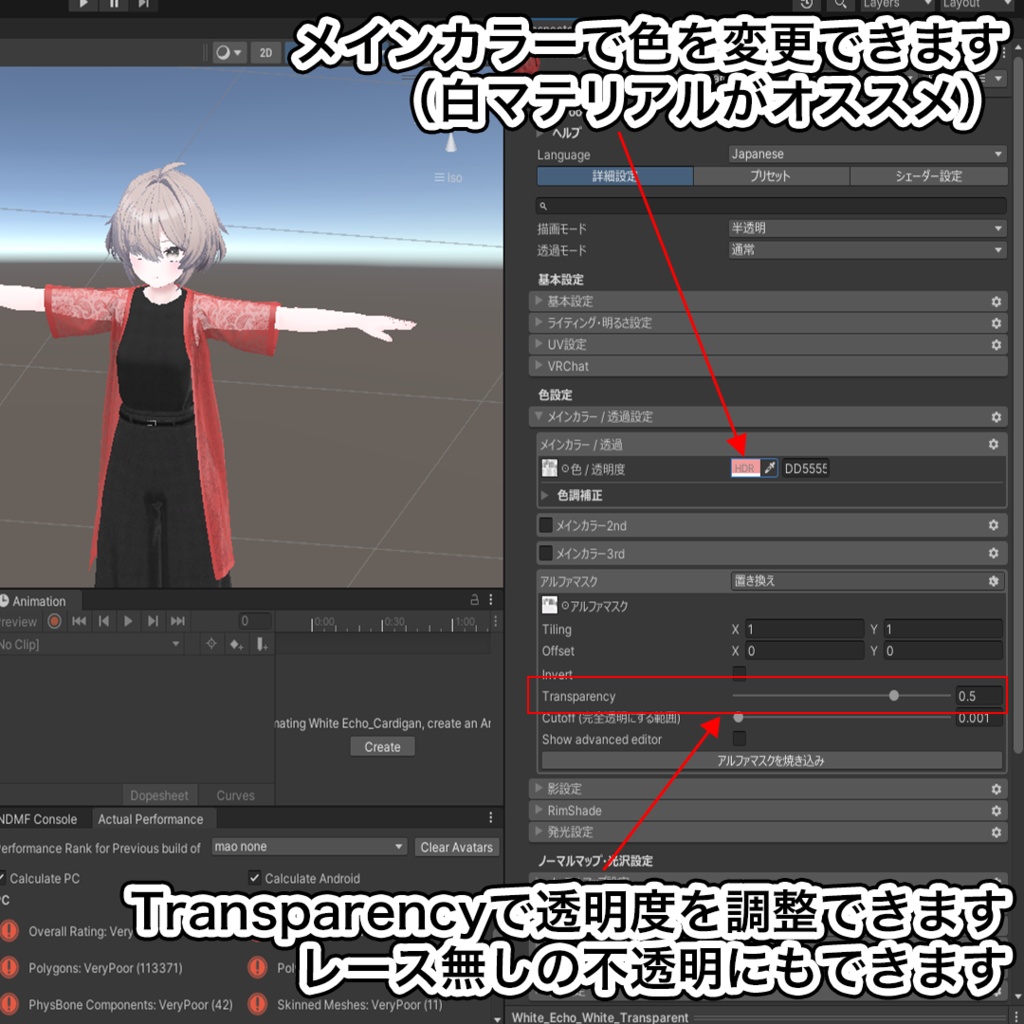1024x1024 pixels.
Task: Toggle Show advanced editor checkbox
Action: (x=739, y=739)
